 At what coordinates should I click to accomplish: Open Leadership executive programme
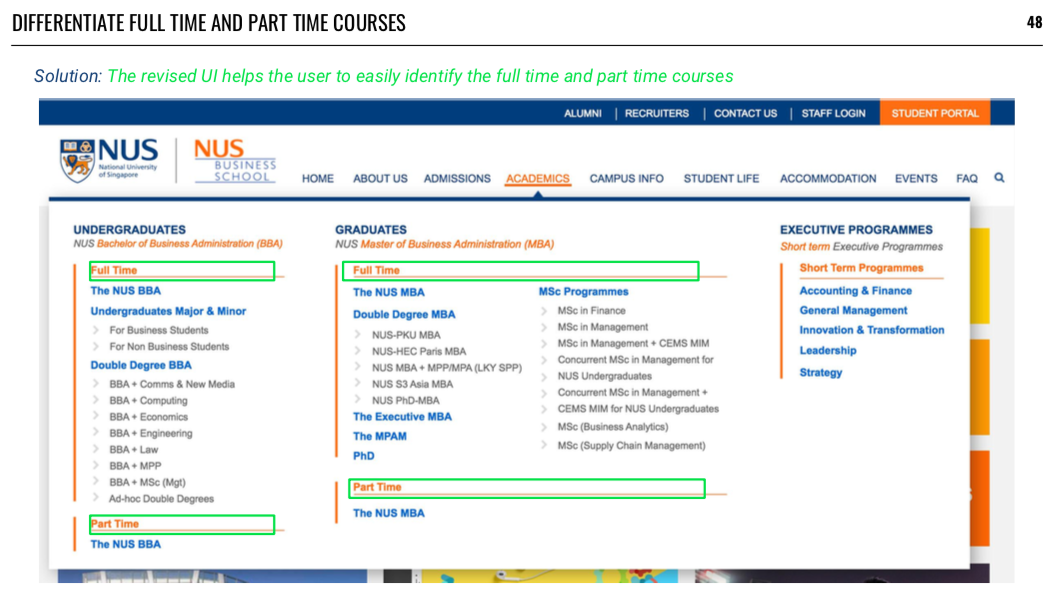[x=828, y=351]
